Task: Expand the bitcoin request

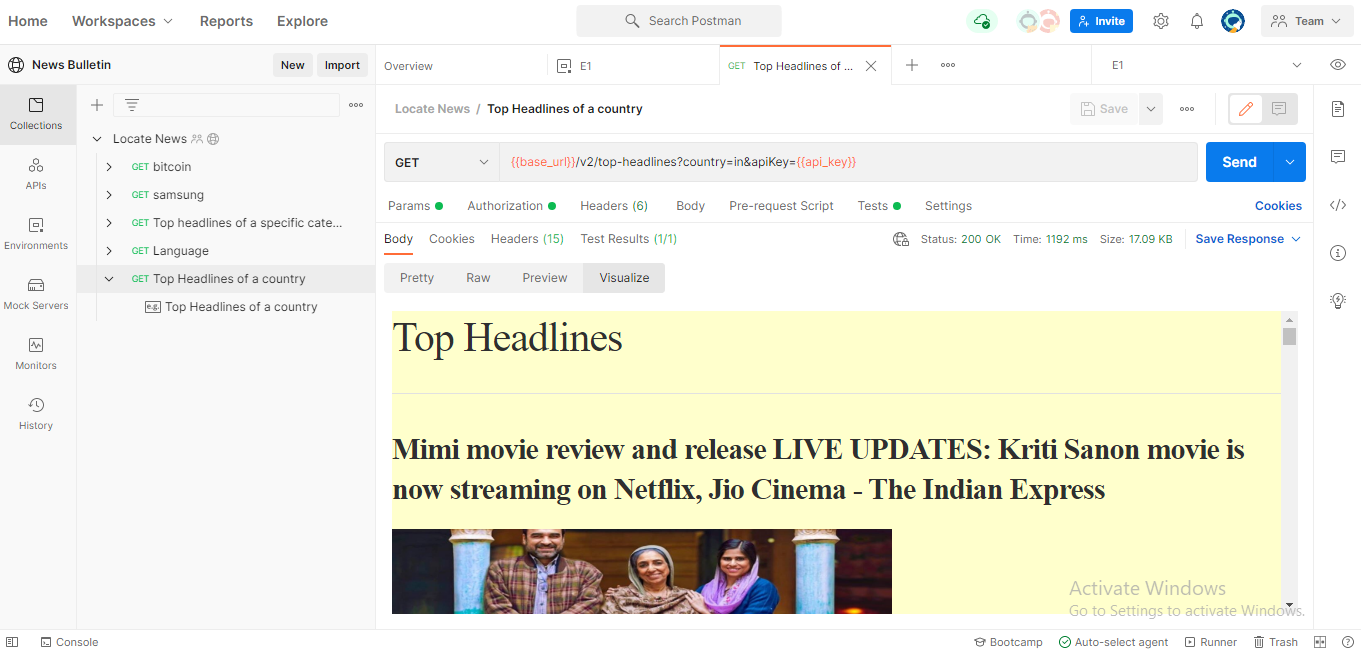Action: pyautogui.click(x=109, y=167)
